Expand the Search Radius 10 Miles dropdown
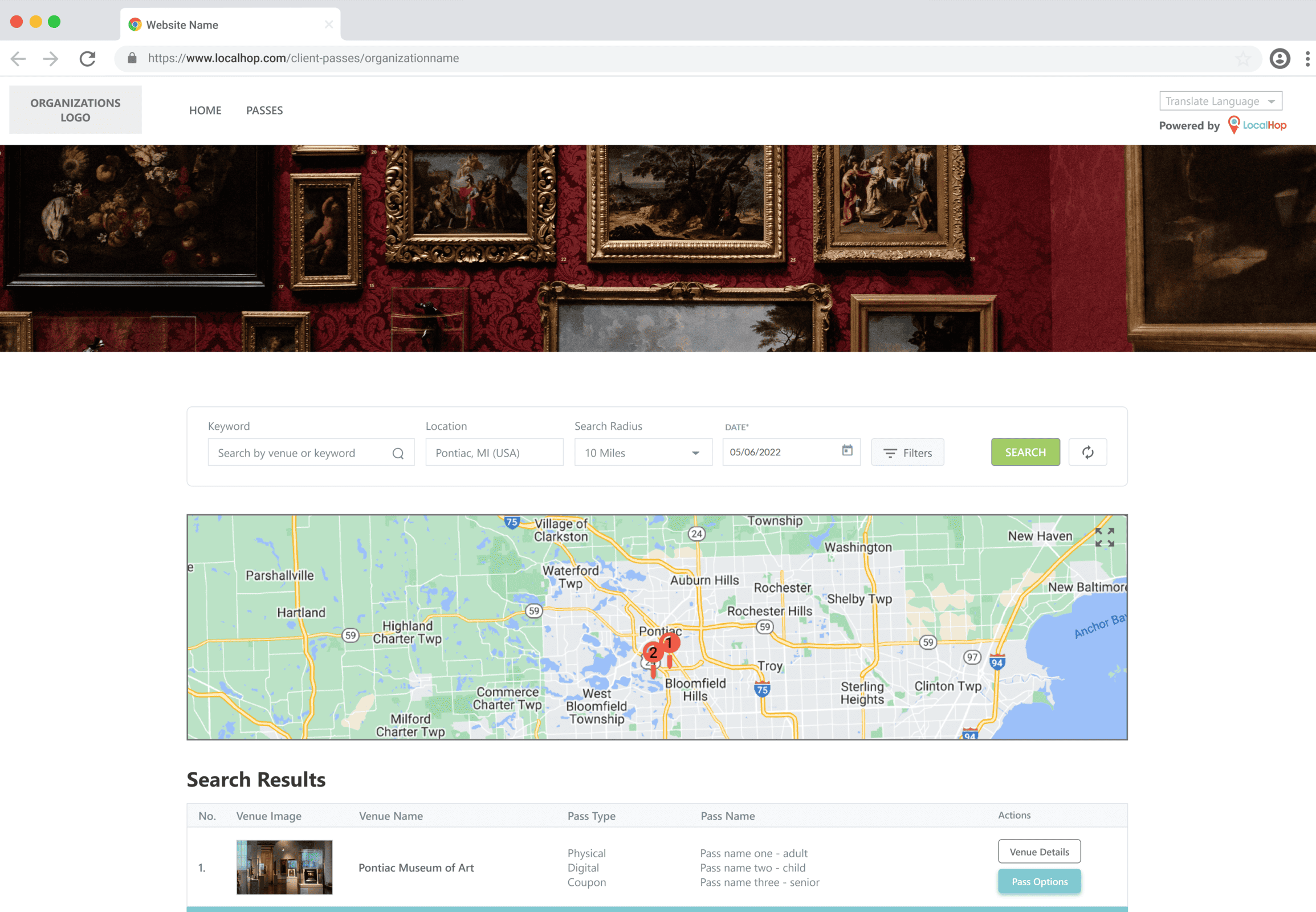This screenshot has width=1316, height=912. (643, 453)
